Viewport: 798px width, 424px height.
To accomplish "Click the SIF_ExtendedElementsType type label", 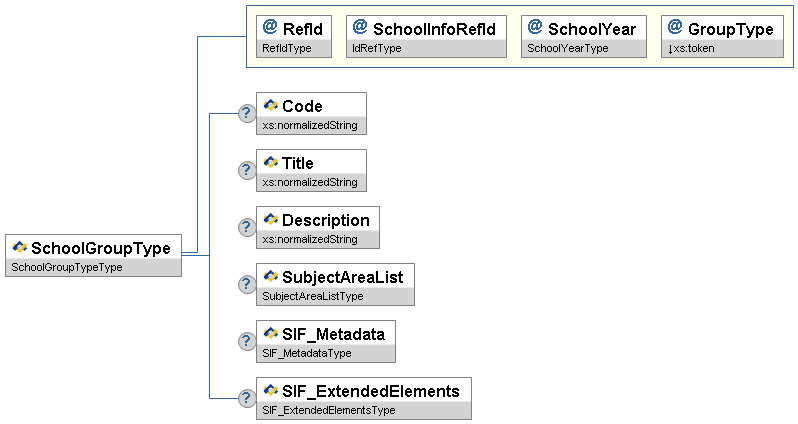I will pos(329,411).
